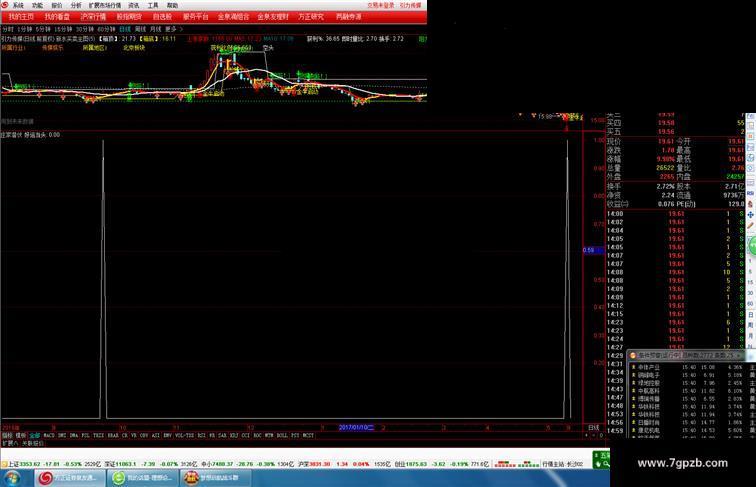The width and height of the screenshot is (756, 487).
Task: Click the 2017/01/10 date marker
Action: tap(356, 428)
